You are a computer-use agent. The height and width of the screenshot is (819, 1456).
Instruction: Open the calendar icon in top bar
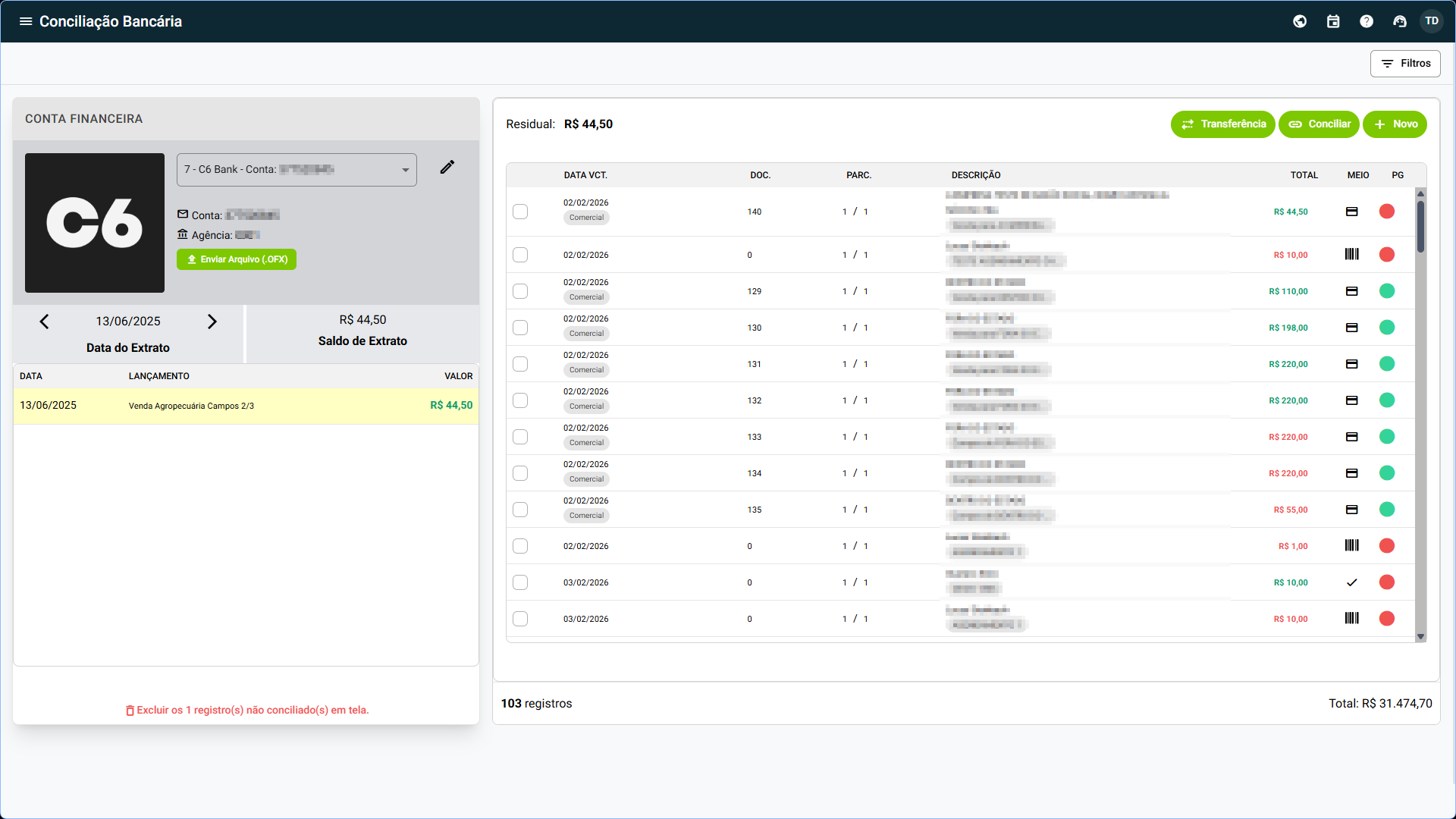[x=1333, y=21]
